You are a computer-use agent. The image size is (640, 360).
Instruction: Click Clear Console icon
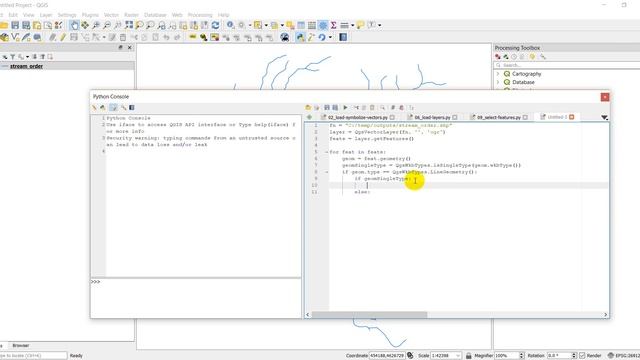pyautogui.click(x=94, y=107)
